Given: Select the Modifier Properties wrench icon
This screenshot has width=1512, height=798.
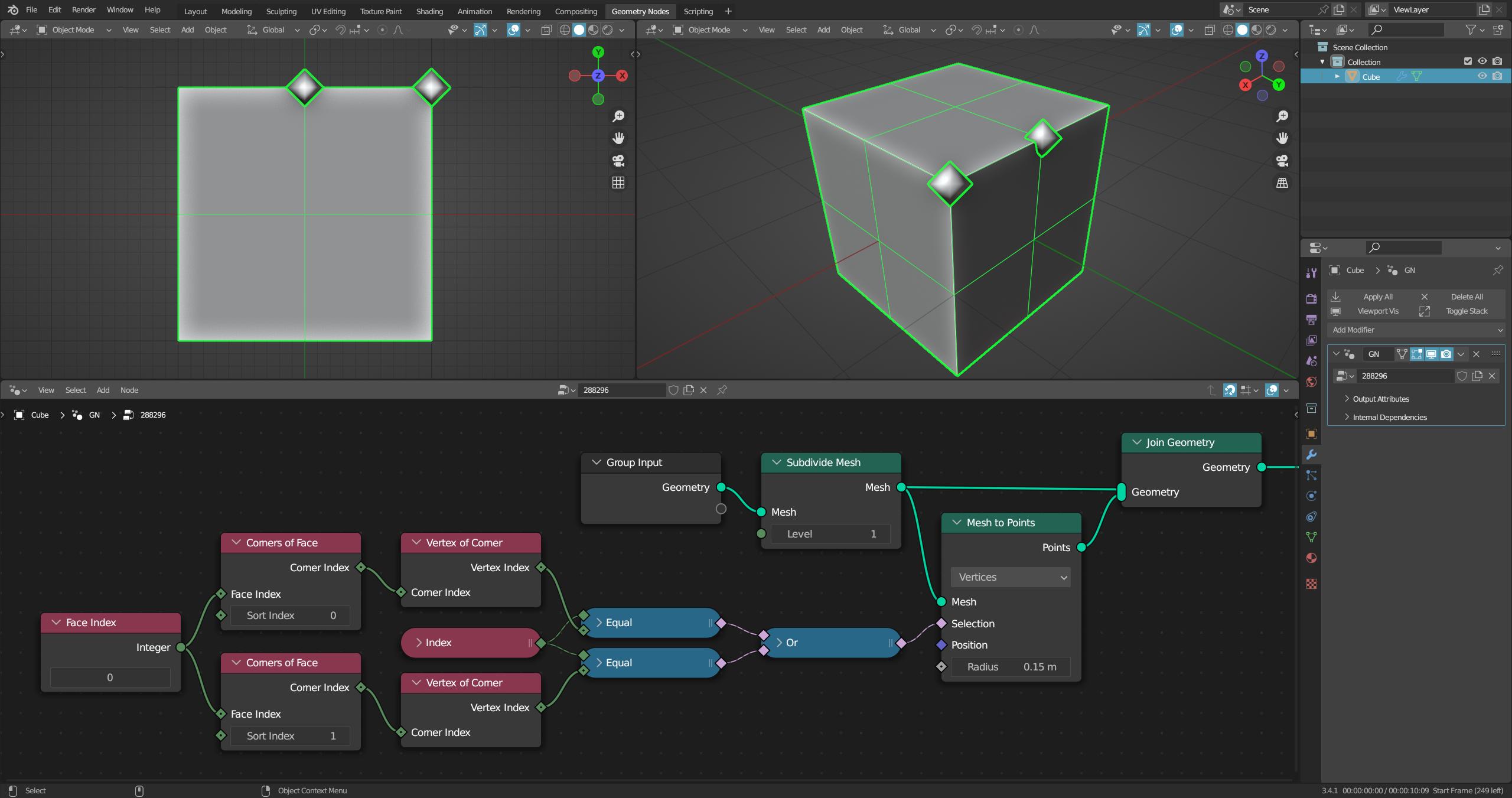Looking at the screenshot, I should [x=1311, y=455].
